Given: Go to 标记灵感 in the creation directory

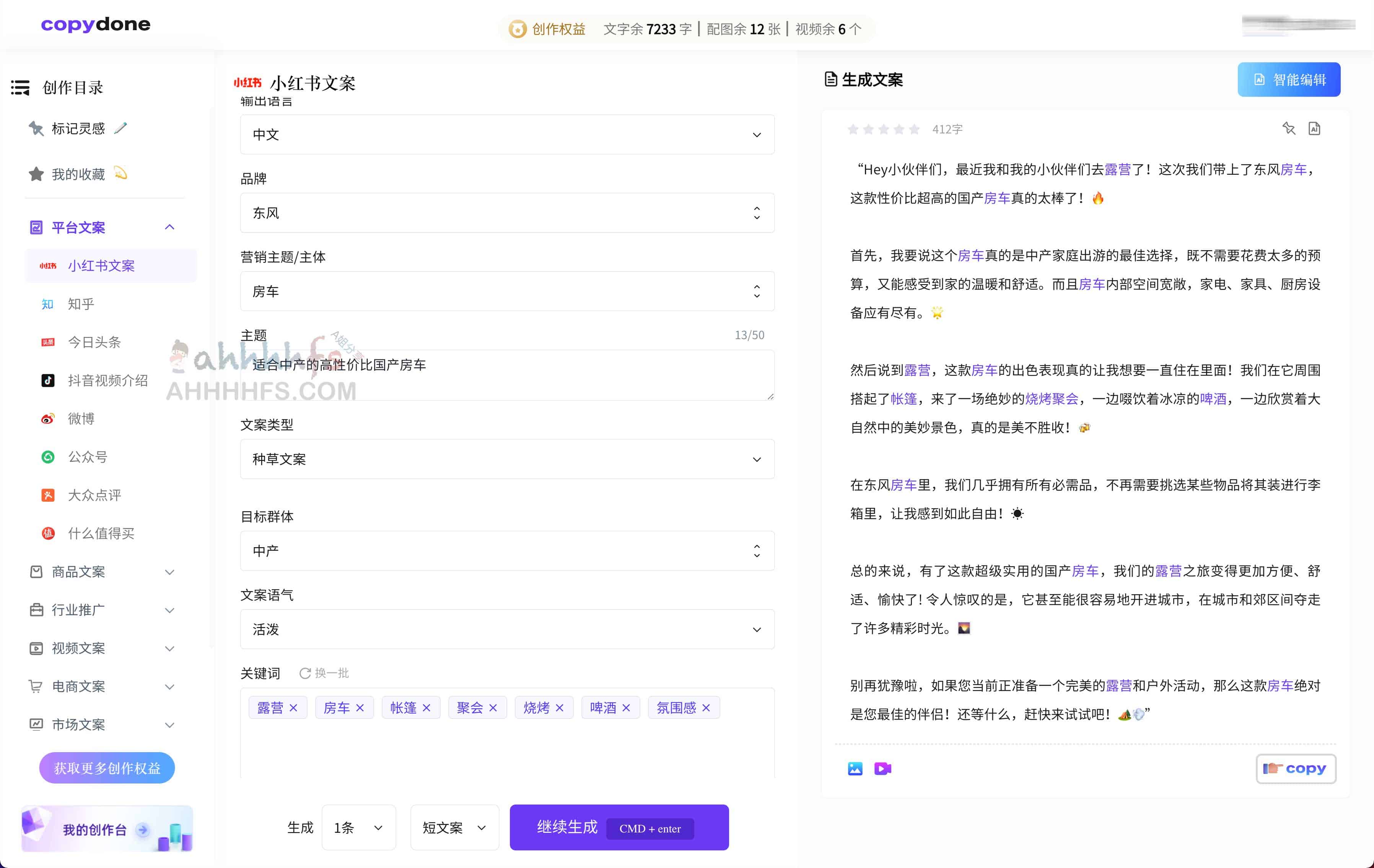Looking at the screenshot, I should tap(79, 128).
